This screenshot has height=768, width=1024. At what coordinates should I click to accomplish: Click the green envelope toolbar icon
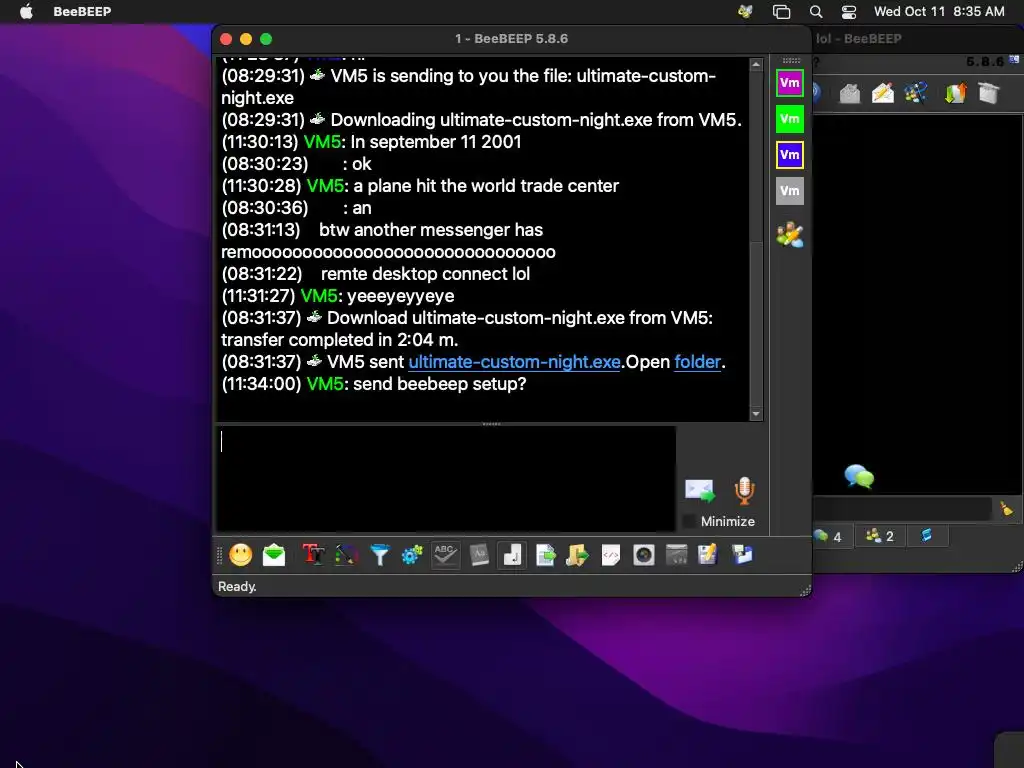(274, 555)
